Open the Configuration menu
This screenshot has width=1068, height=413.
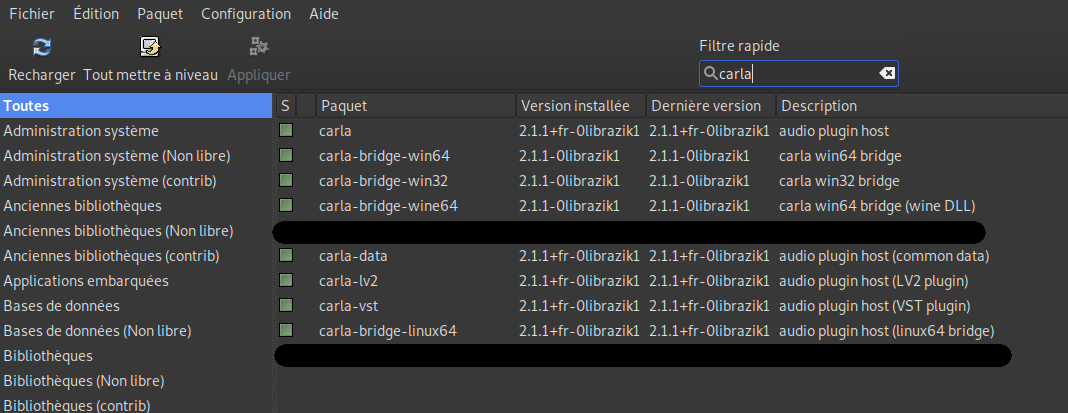246,14
